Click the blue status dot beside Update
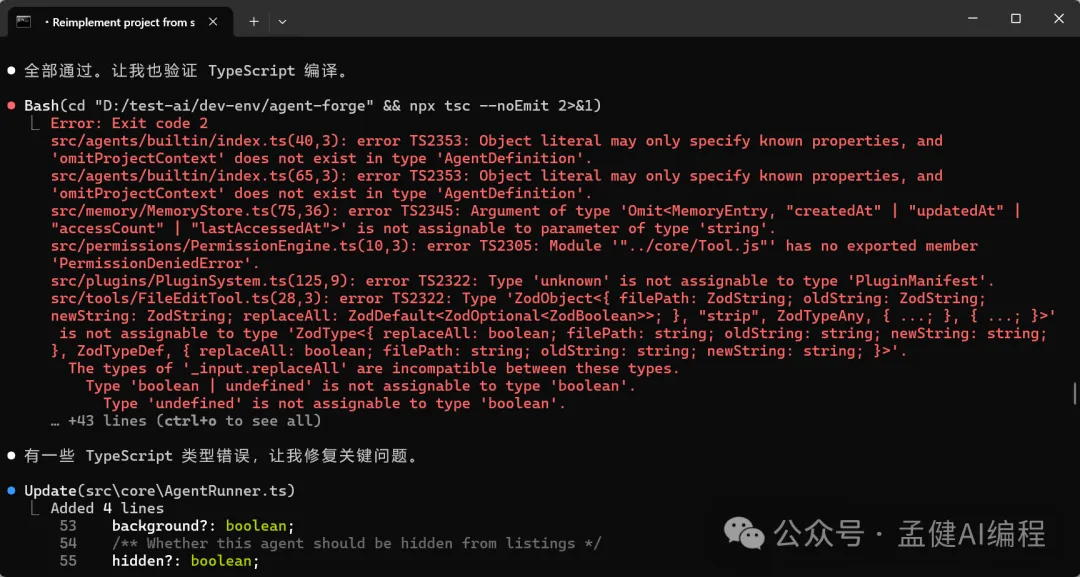Viewport: 1080px width, 577px height. [x=11, y=491]
